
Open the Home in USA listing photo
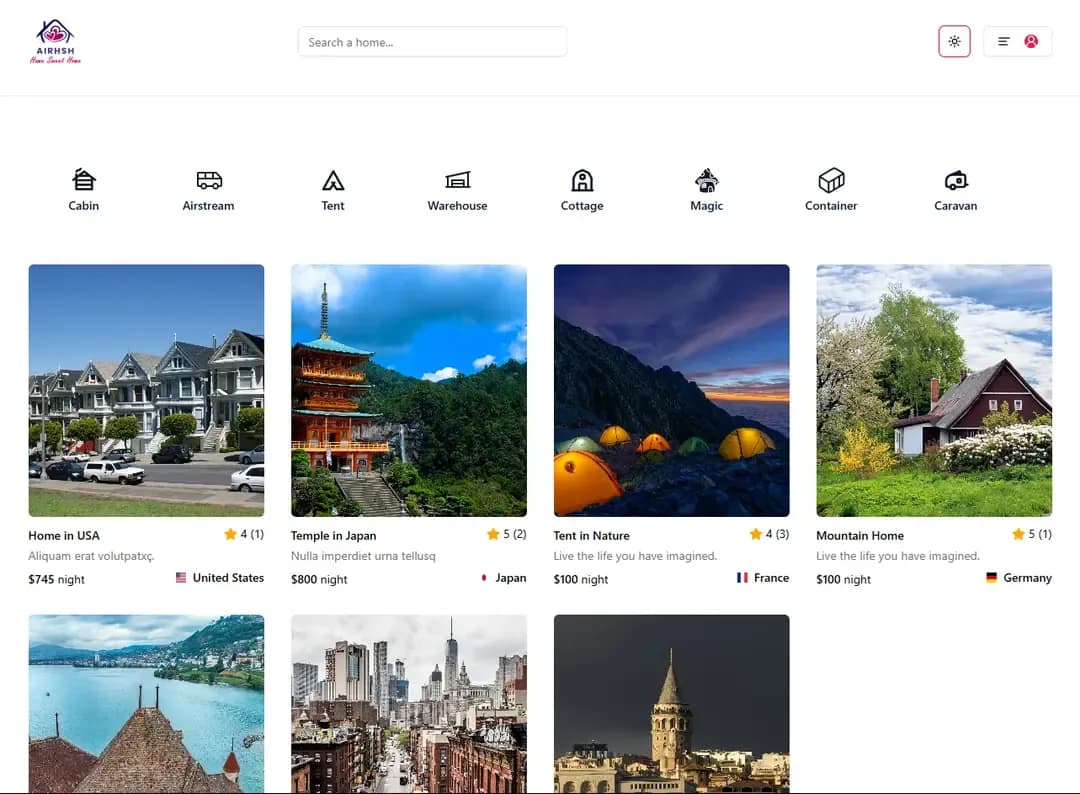[x=146, y=390]
